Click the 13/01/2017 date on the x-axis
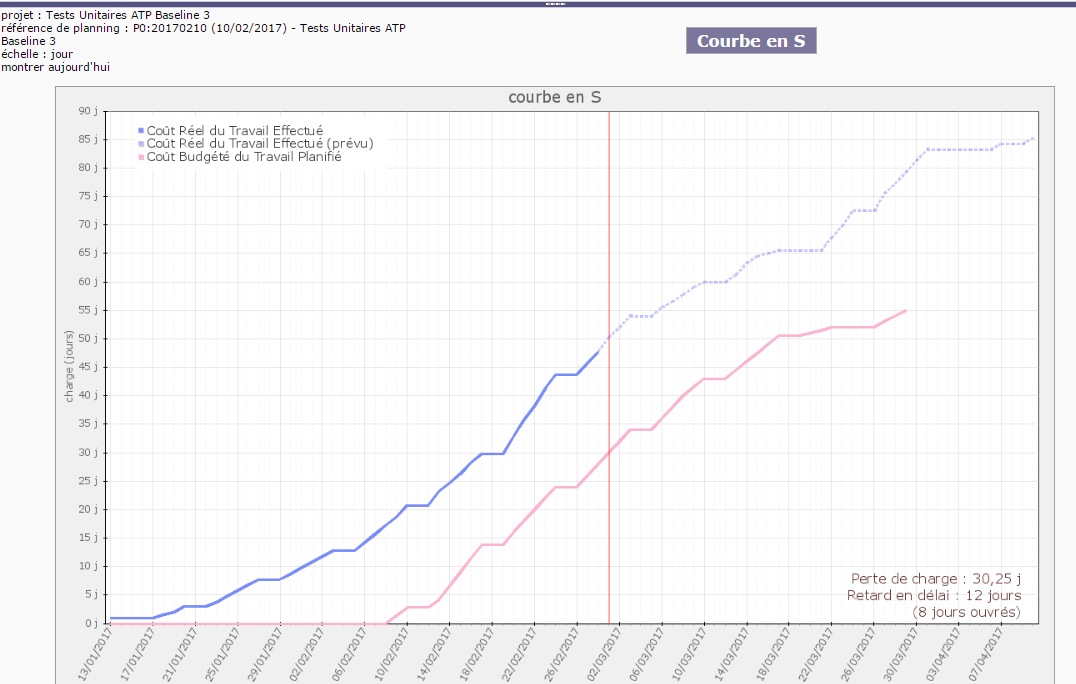The height and width of the screenshot is (684, 1076). [x=99, y=654]
